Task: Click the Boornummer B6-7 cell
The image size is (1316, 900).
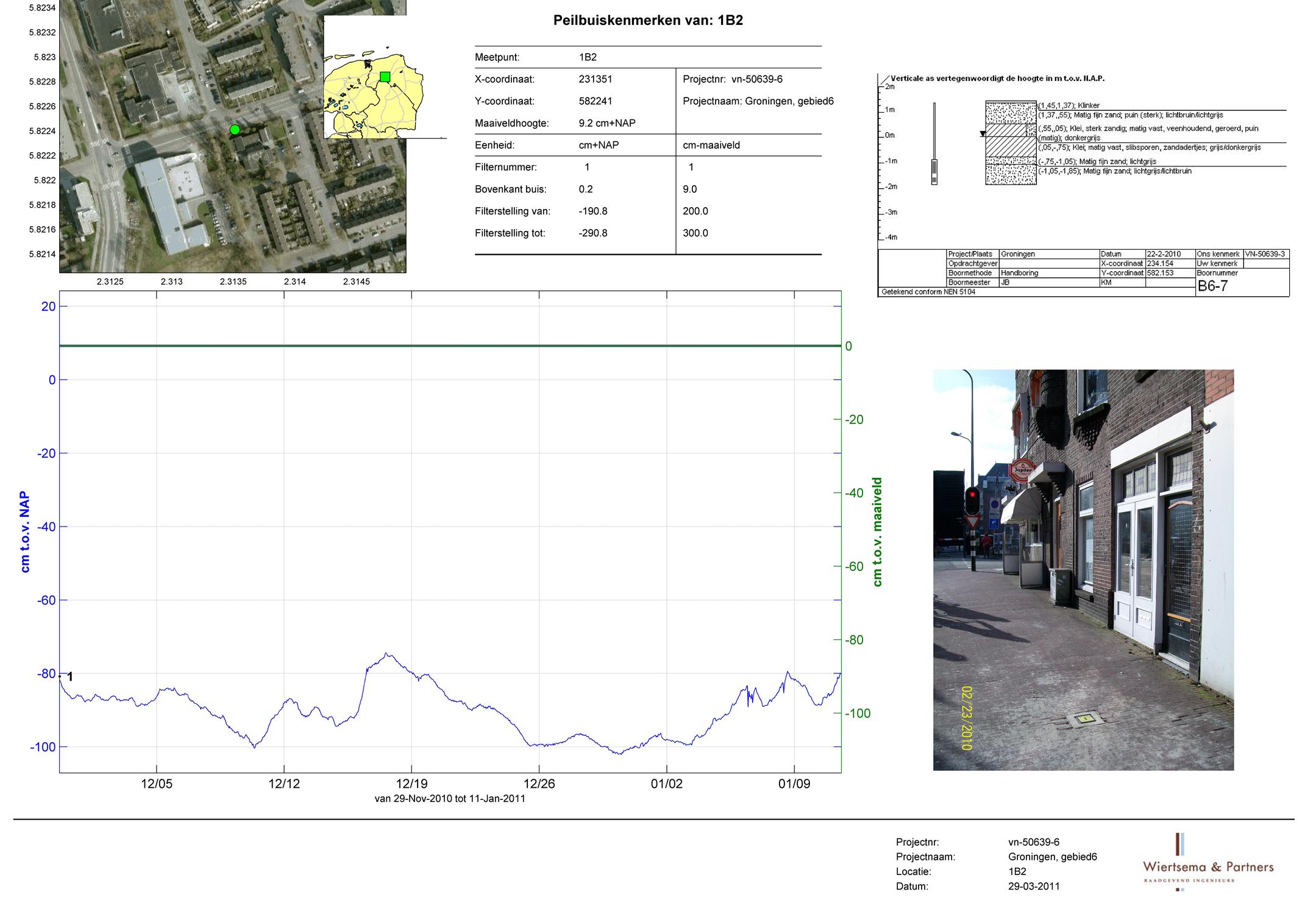Action: click(1213, 286)
